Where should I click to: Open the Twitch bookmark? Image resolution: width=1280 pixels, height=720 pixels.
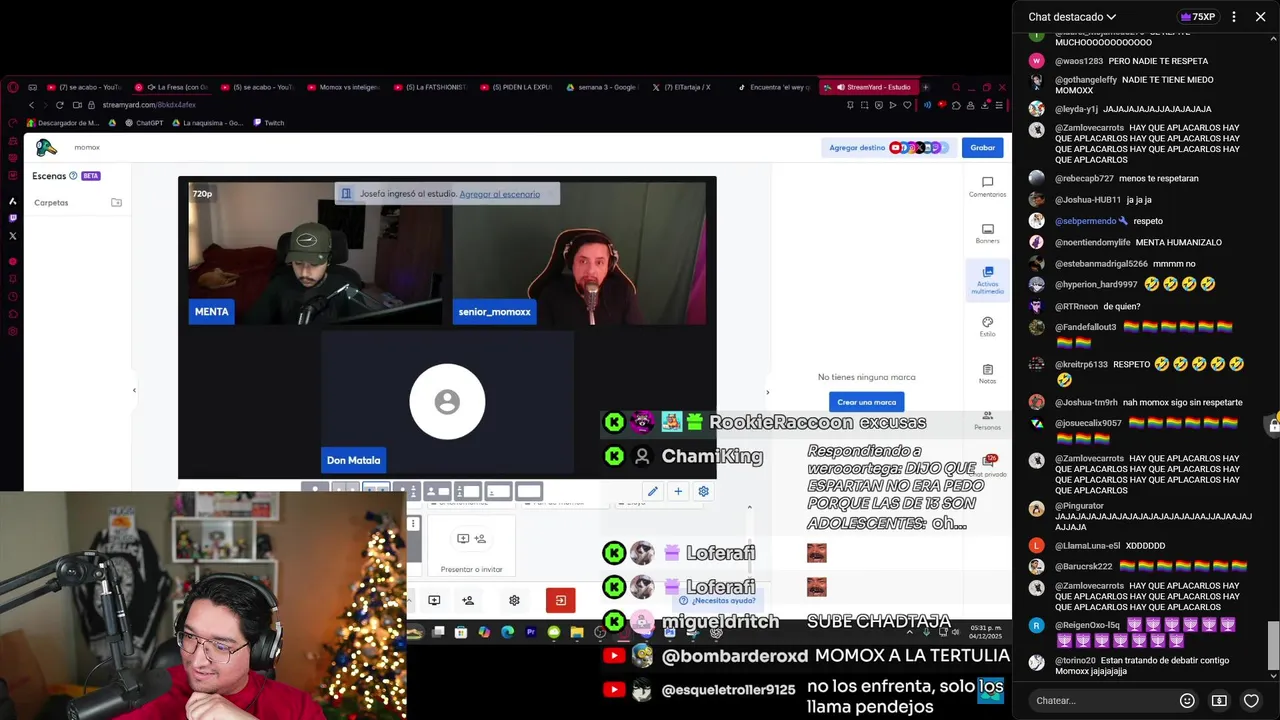(x=268, y=123)
